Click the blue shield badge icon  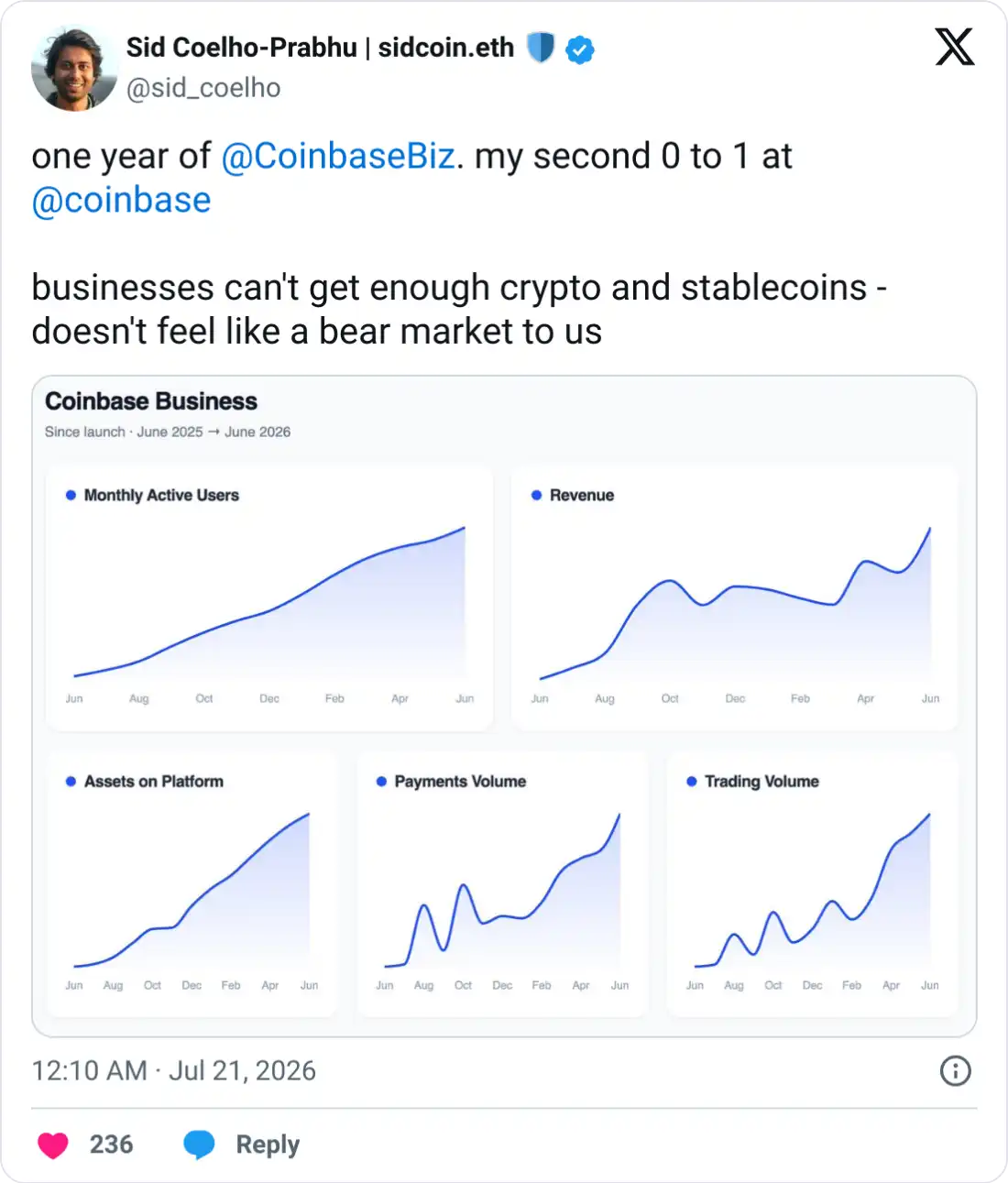click(x=541, y=48)
